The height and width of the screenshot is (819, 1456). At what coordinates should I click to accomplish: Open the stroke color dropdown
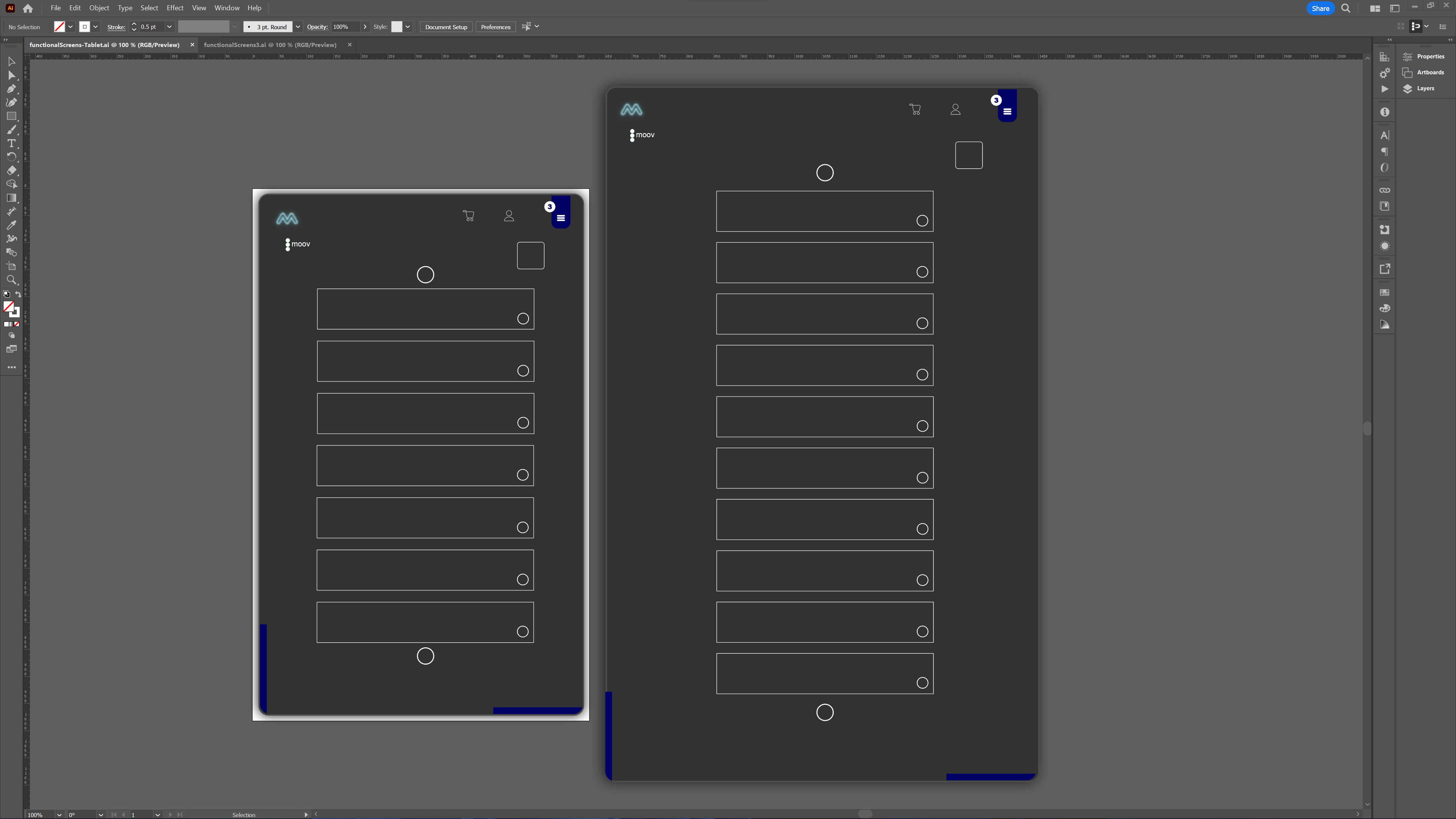pos(96,27)
